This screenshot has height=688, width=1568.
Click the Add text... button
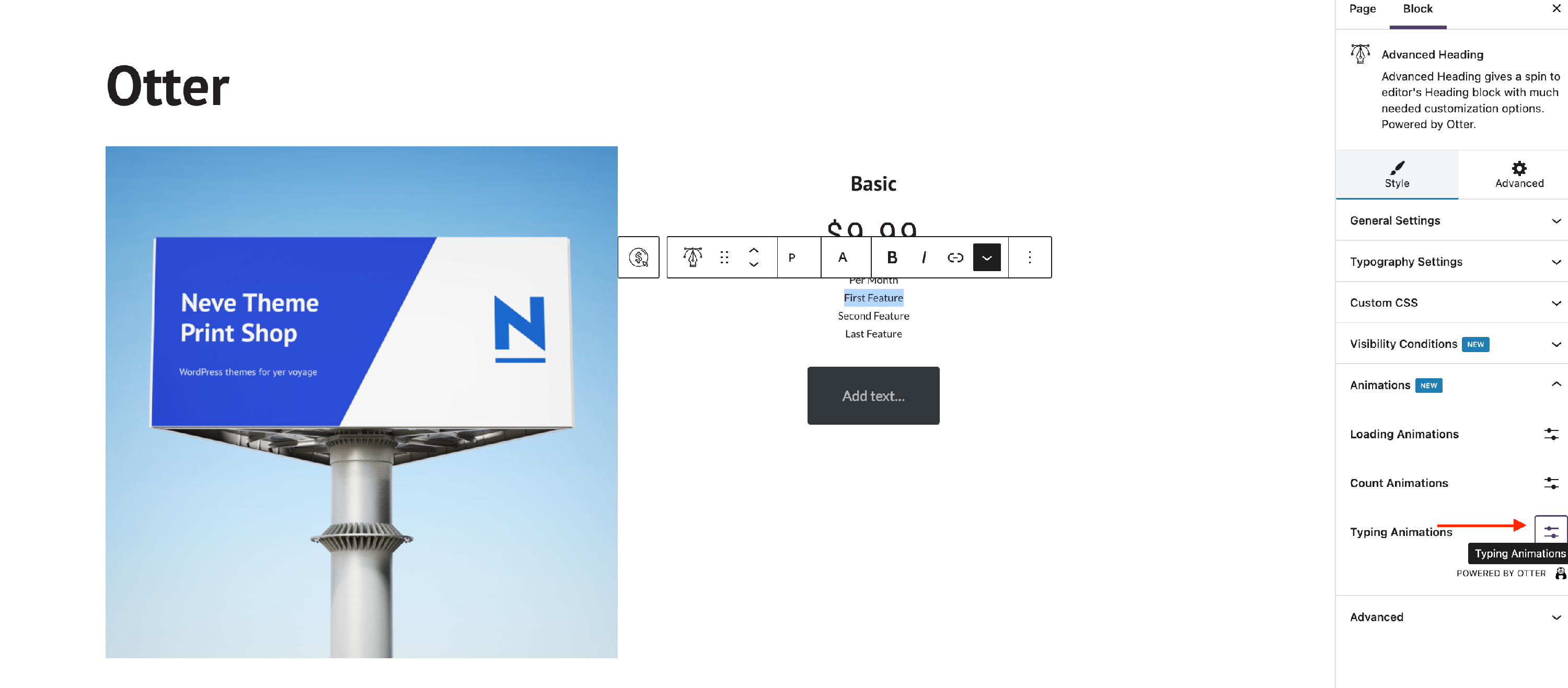click(x=873, y=395)
